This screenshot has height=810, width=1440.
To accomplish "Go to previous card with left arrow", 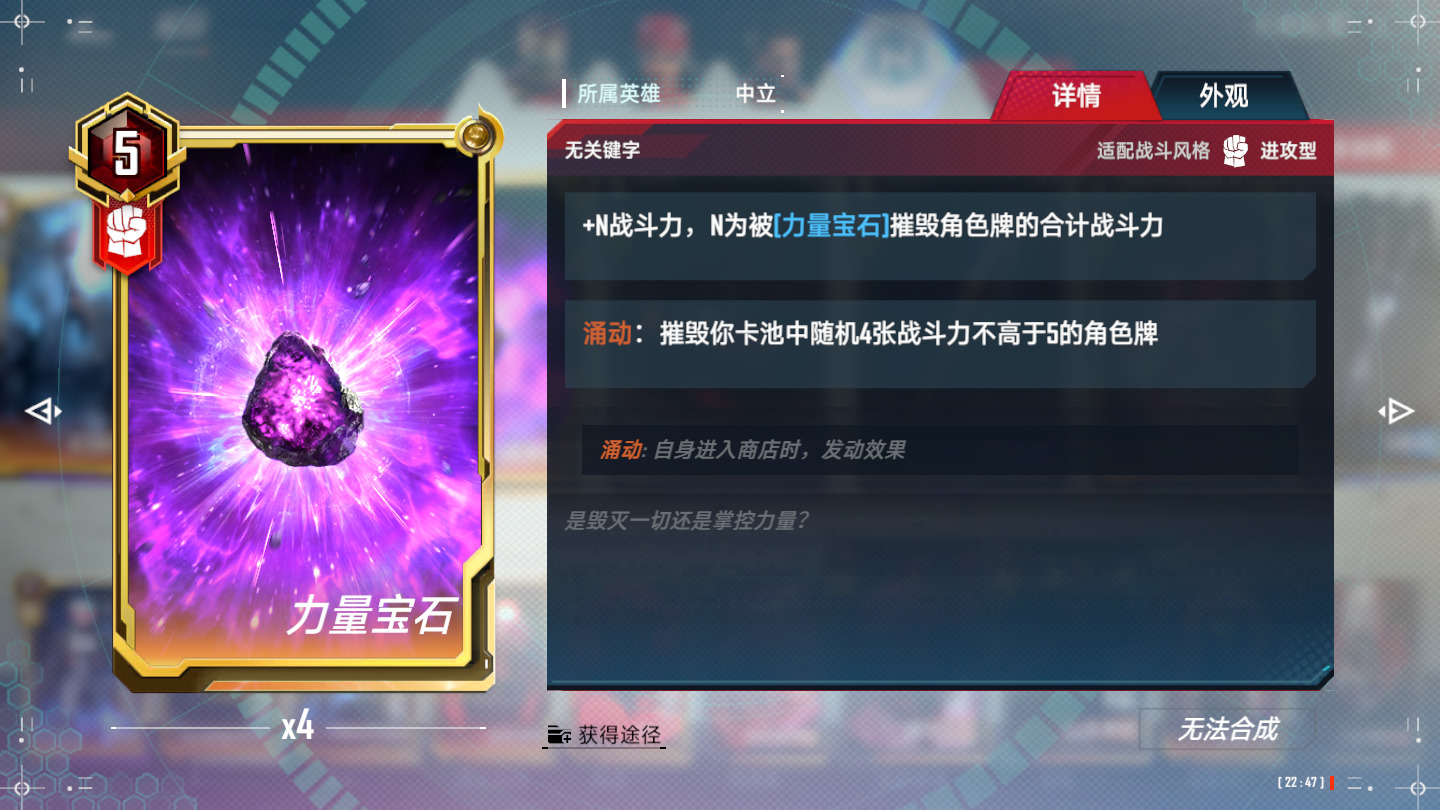I will click(x=43, y=411).
